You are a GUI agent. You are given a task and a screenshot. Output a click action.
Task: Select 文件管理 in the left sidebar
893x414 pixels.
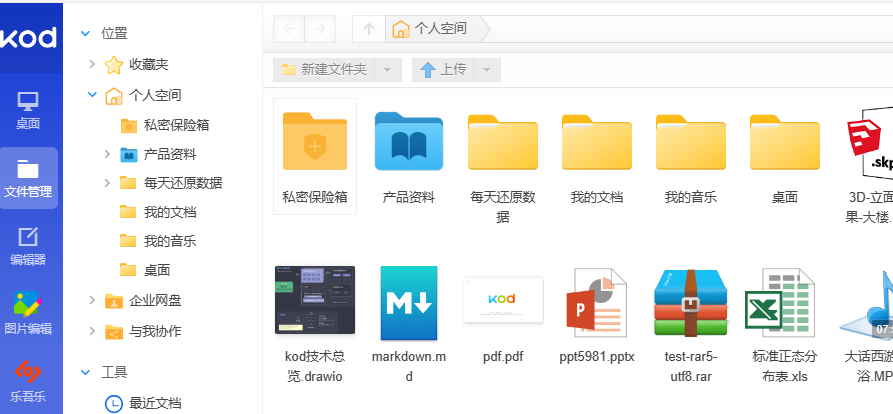point(28,178)
